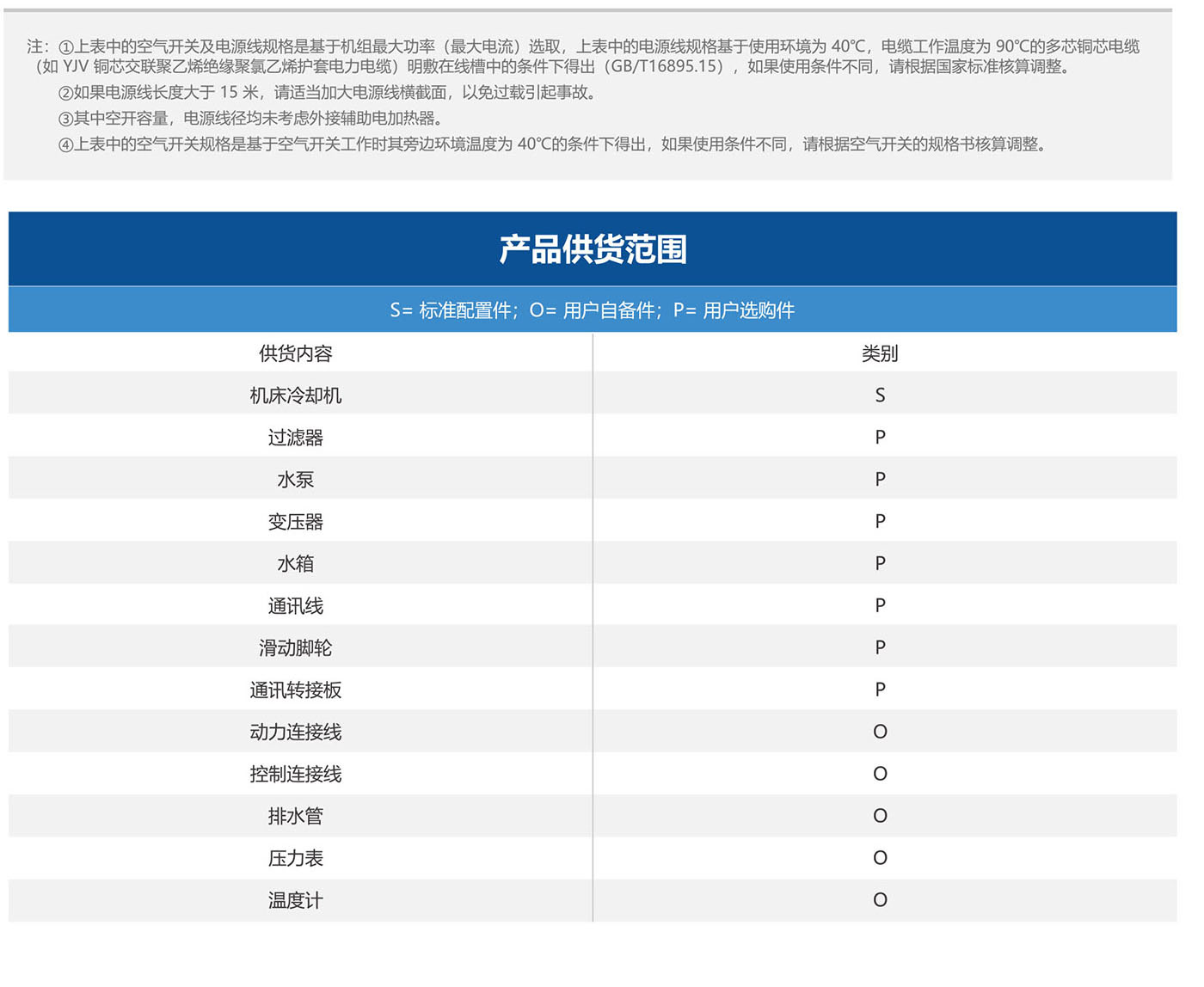Screen dimensions: 1204x987
Task: Click the 类别 column header
Action: coord(880,353)
